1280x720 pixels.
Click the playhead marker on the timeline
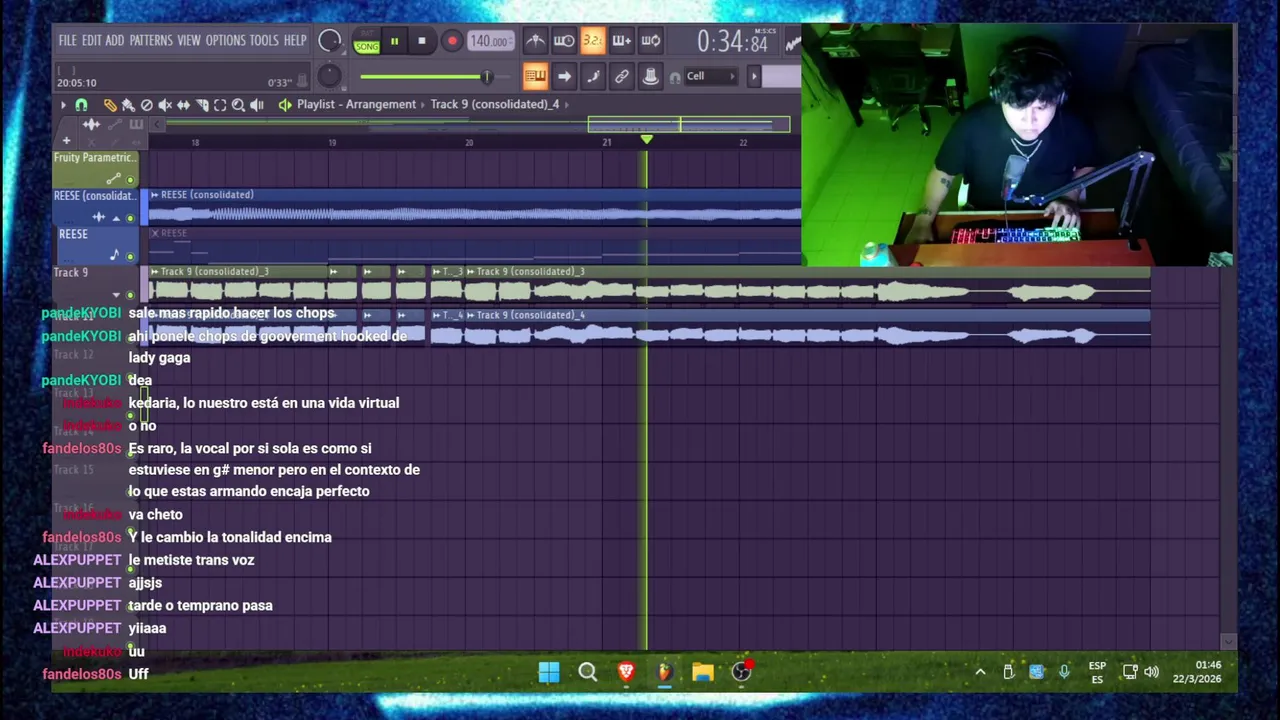[x=646, y=140]
